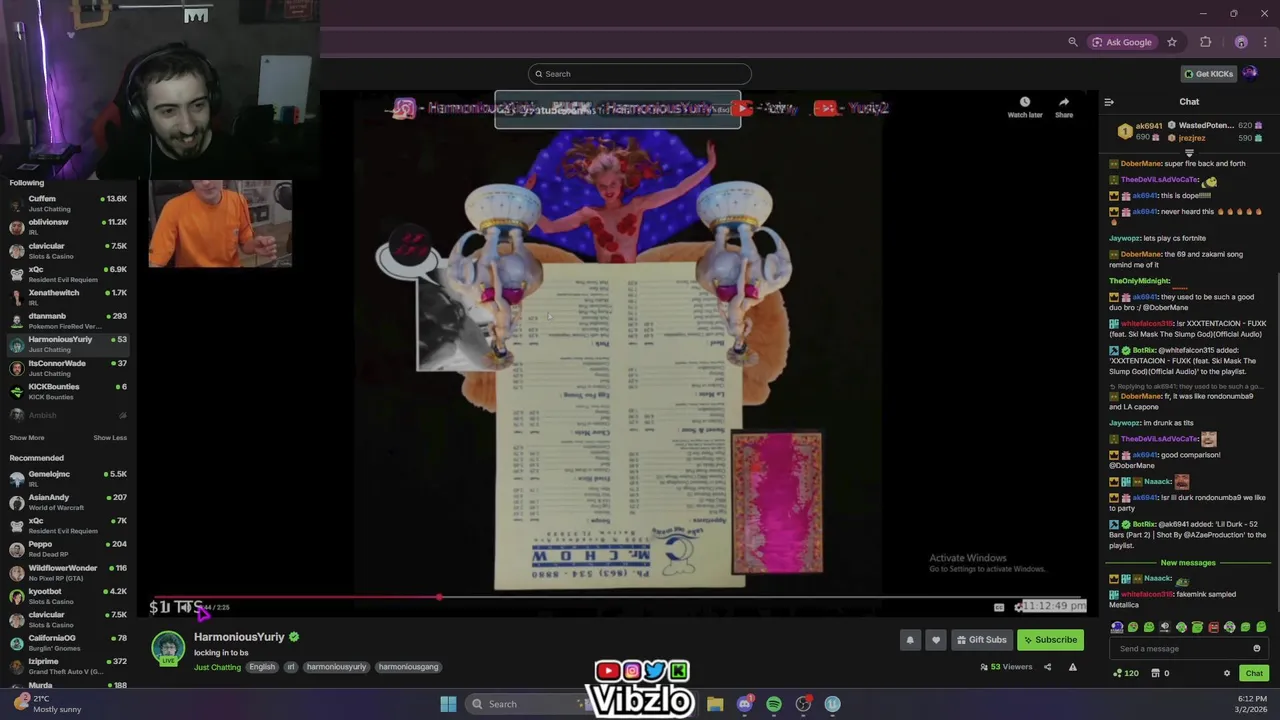
Task: Click the harmoniousgang tag
Action: [x=410, y=667]
